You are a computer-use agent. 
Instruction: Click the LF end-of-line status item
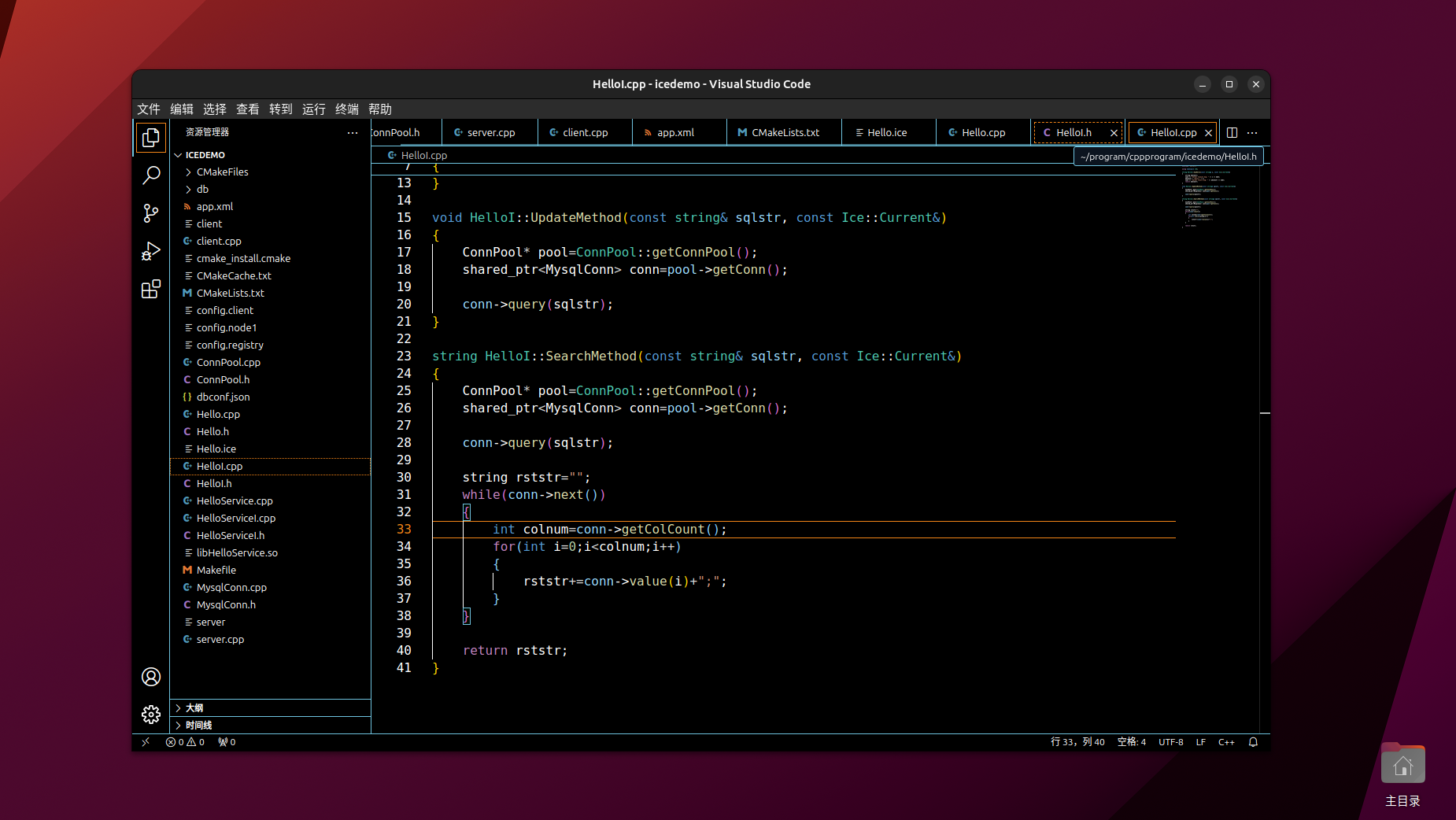pos(1200,741)
